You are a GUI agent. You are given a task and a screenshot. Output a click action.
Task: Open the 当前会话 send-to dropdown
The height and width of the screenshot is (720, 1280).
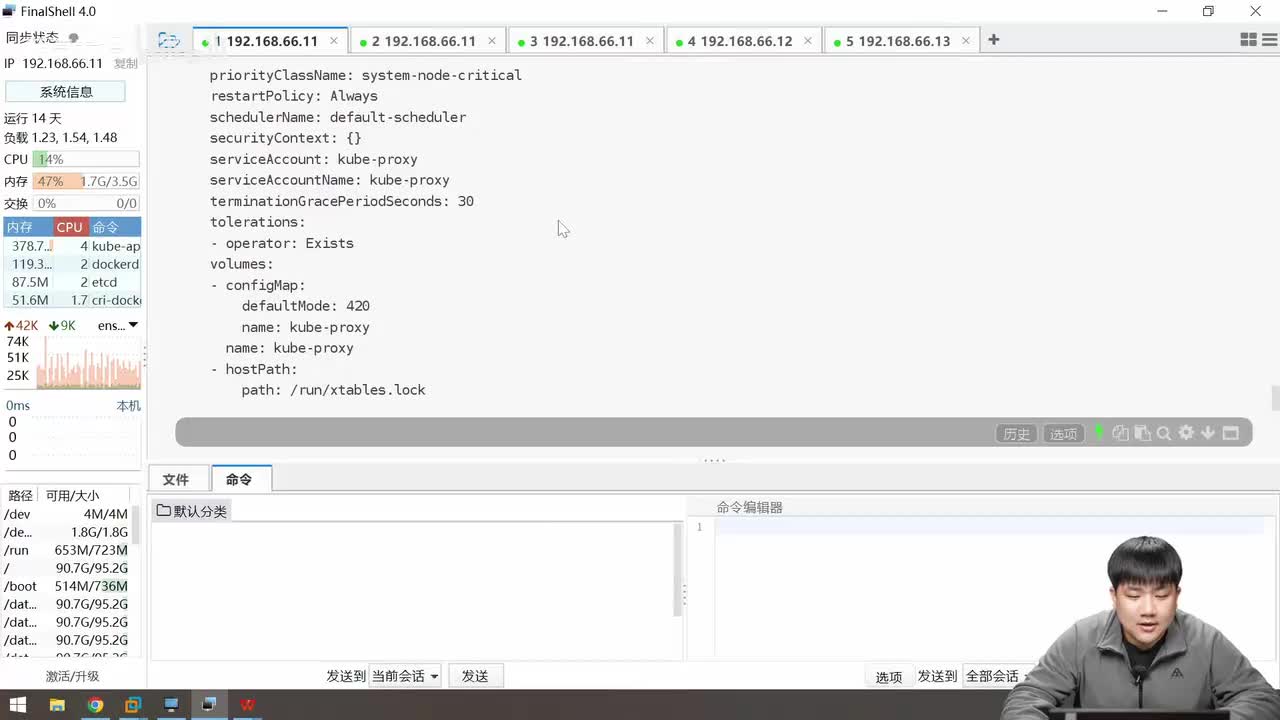pyautogui.click(x=405, y=676)
